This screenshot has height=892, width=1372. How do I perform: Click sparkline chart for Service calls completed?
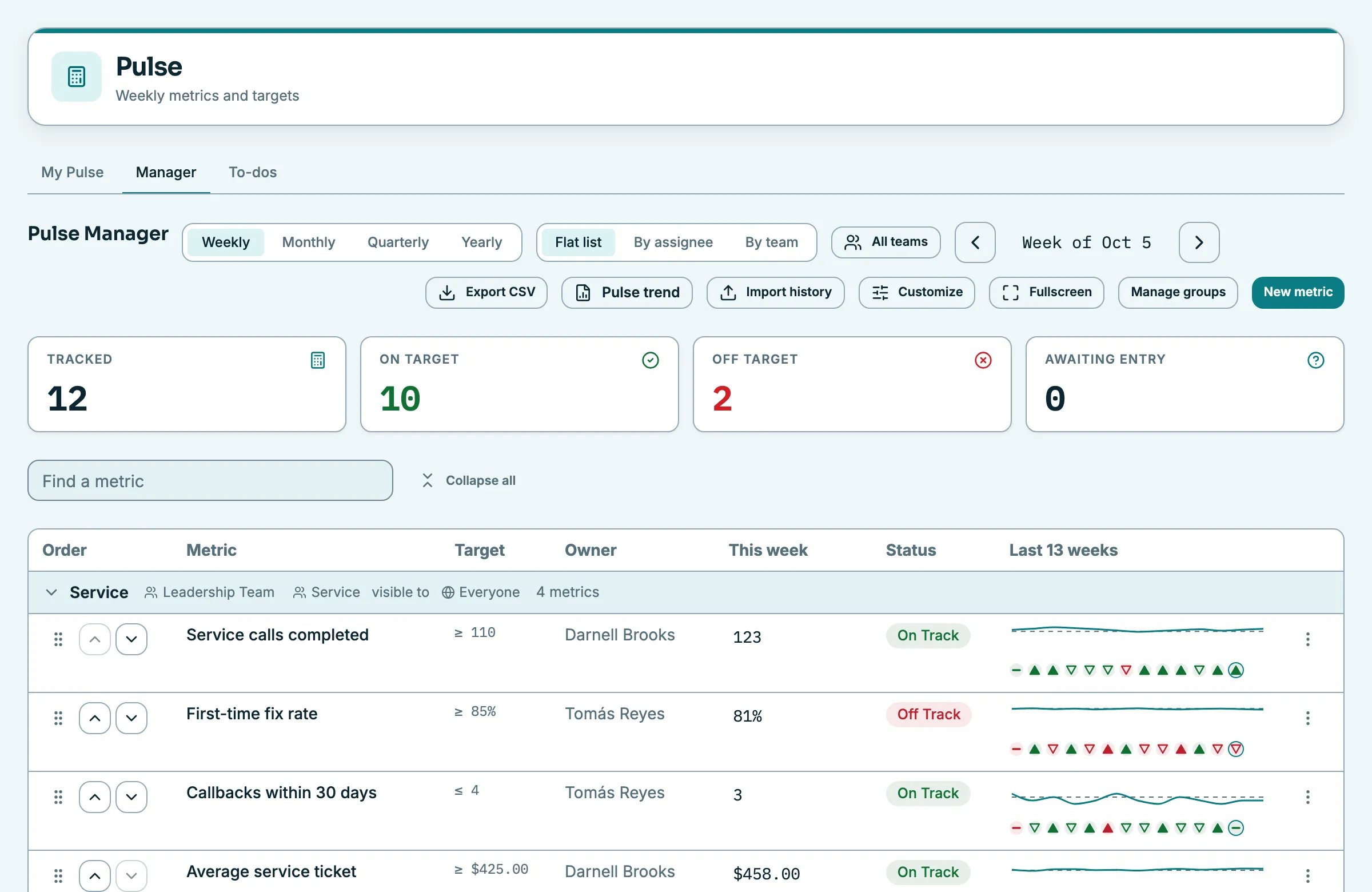(x=1138, y=630)
